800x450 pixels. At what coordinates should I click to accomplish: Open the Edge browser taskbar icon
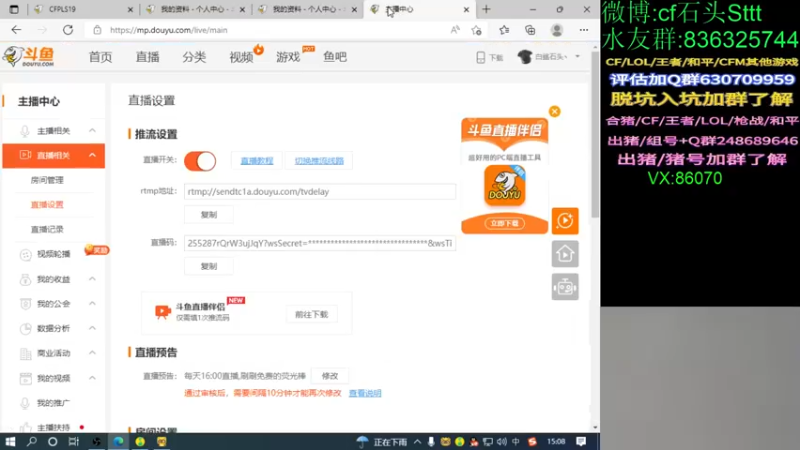coord(118,442)
